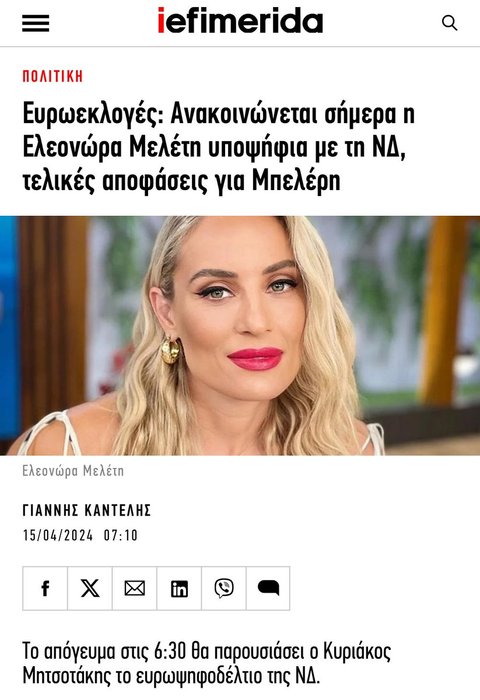Share the article on LinkedIn

point(179,588)
